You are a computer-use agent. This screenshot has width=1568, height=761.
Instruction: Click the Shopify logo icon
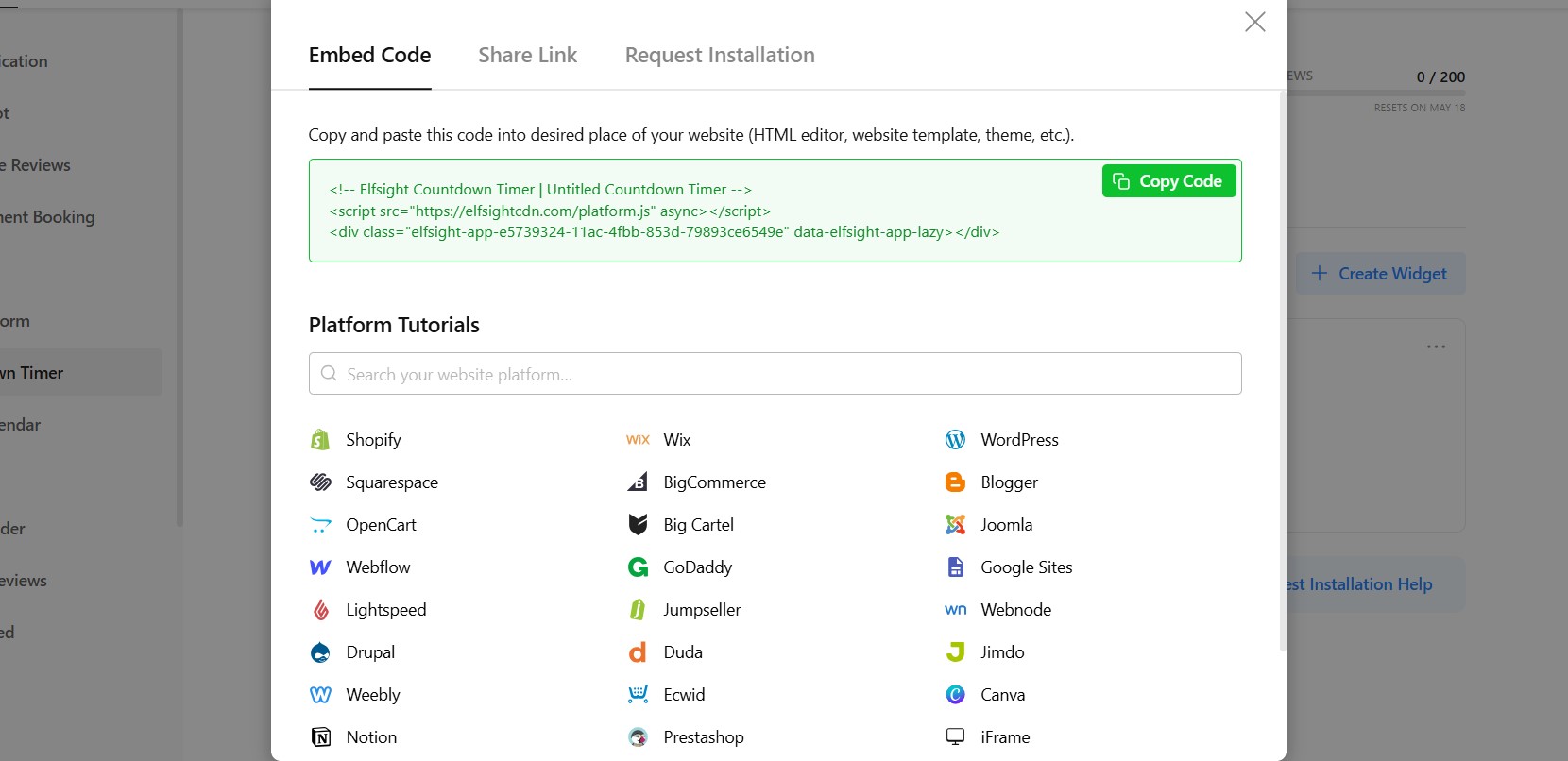pos(320,440)
